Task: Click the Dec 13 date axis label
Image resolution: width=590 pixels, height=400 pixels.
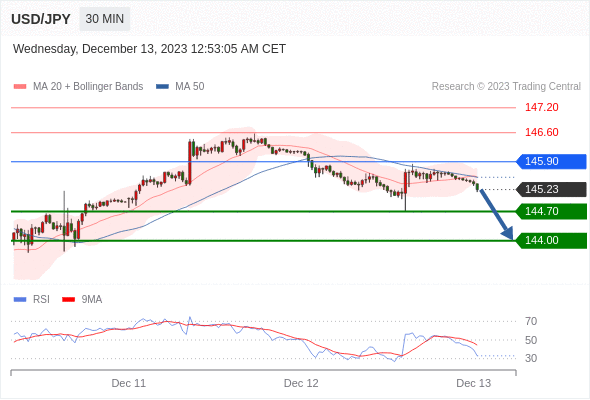Action: coord(473,383)
